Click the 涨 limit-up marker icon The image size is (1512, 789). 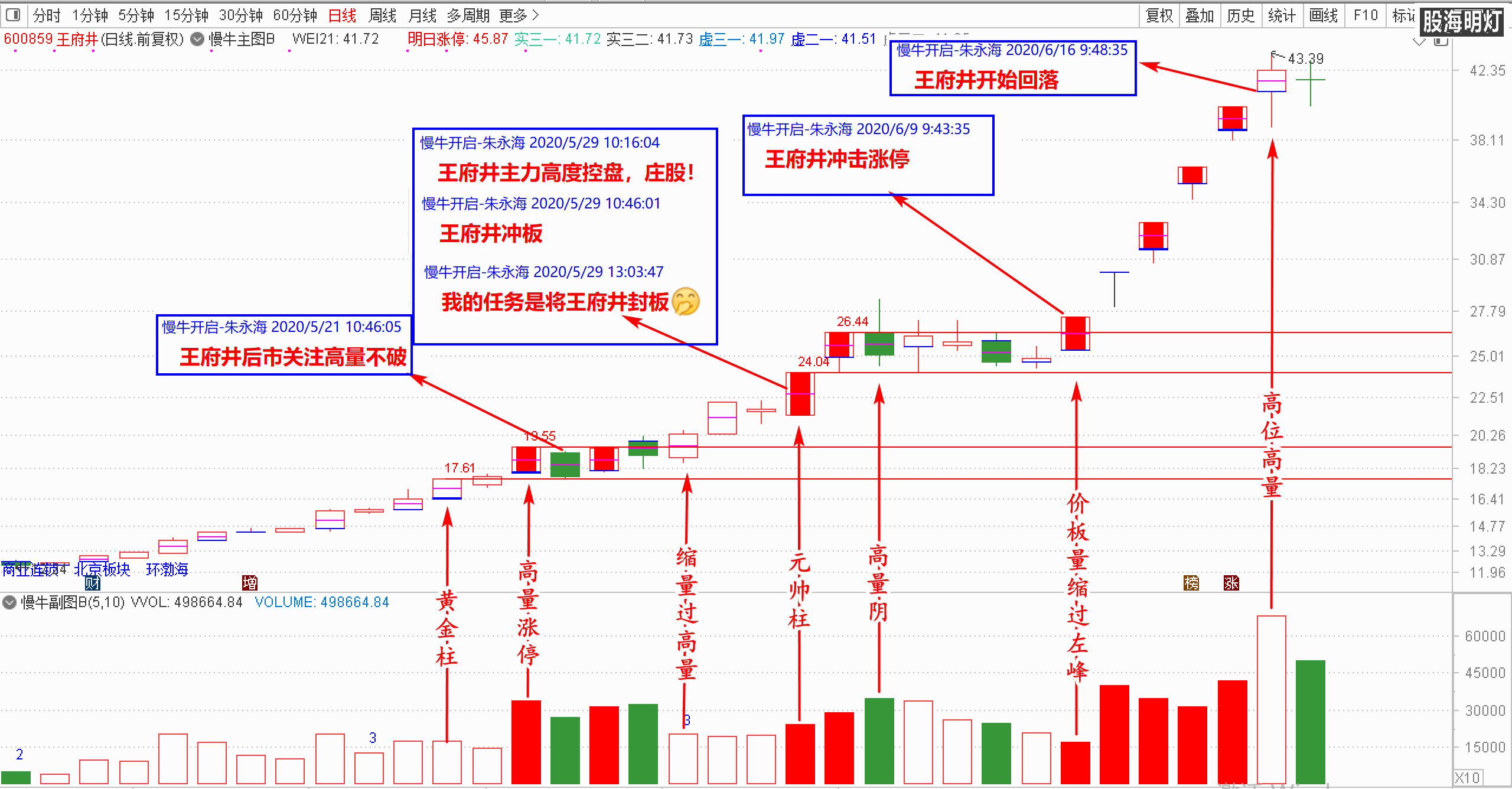pos(1231,583)
